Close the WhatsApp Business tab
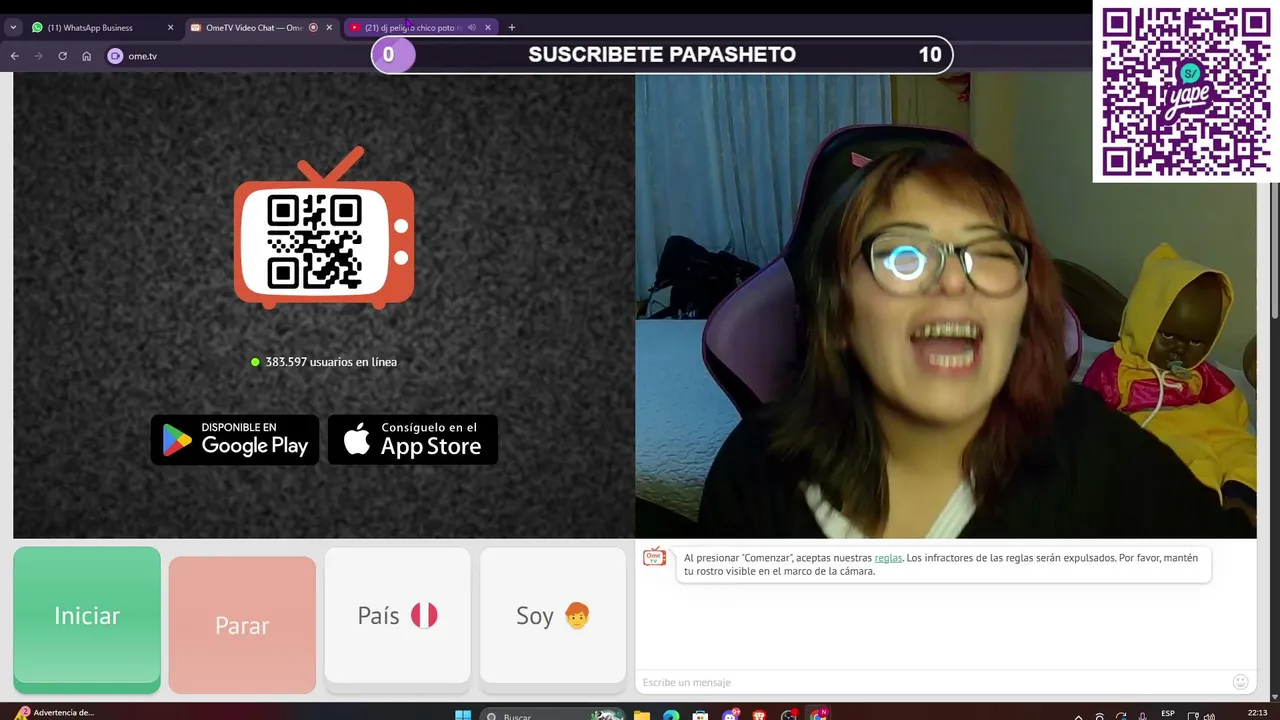 170,28
